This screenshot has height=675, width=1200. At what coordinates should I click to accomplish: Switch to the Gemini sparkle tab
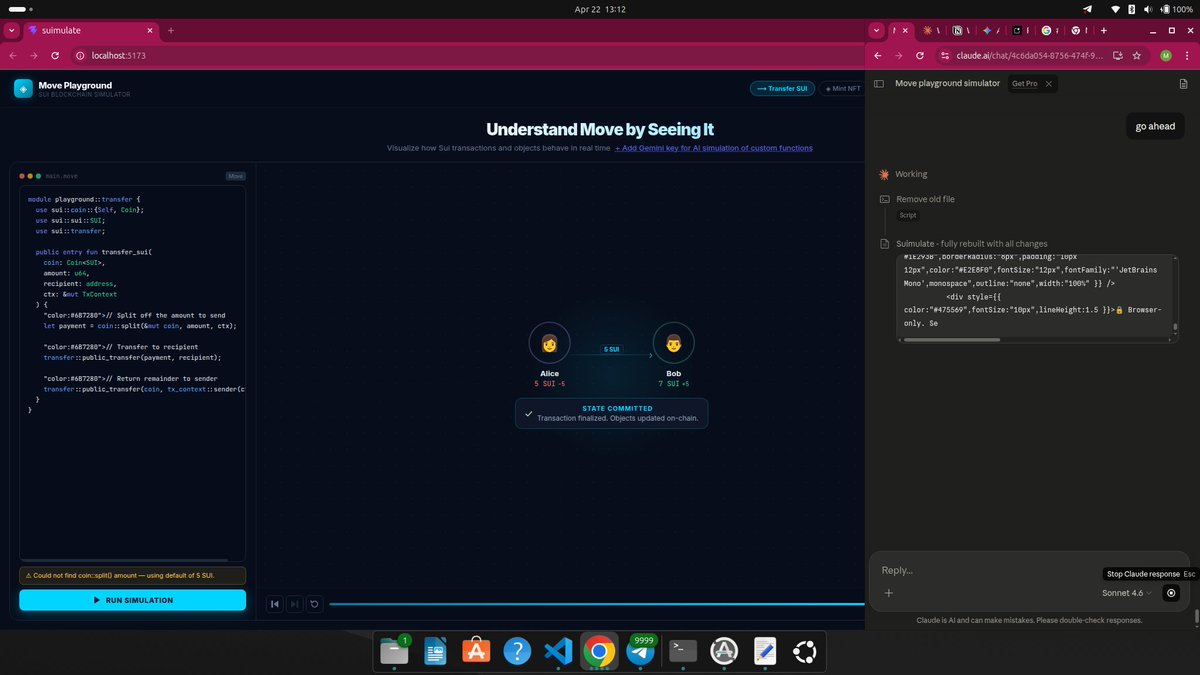987,31
